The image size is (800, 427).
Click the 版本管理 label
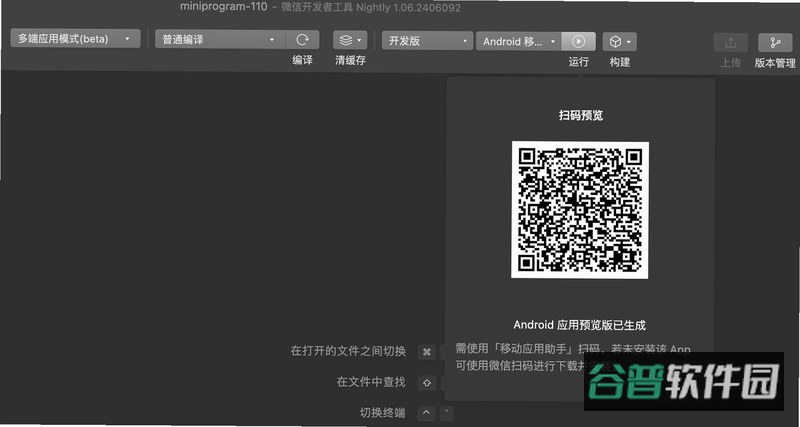pos(776,63)
